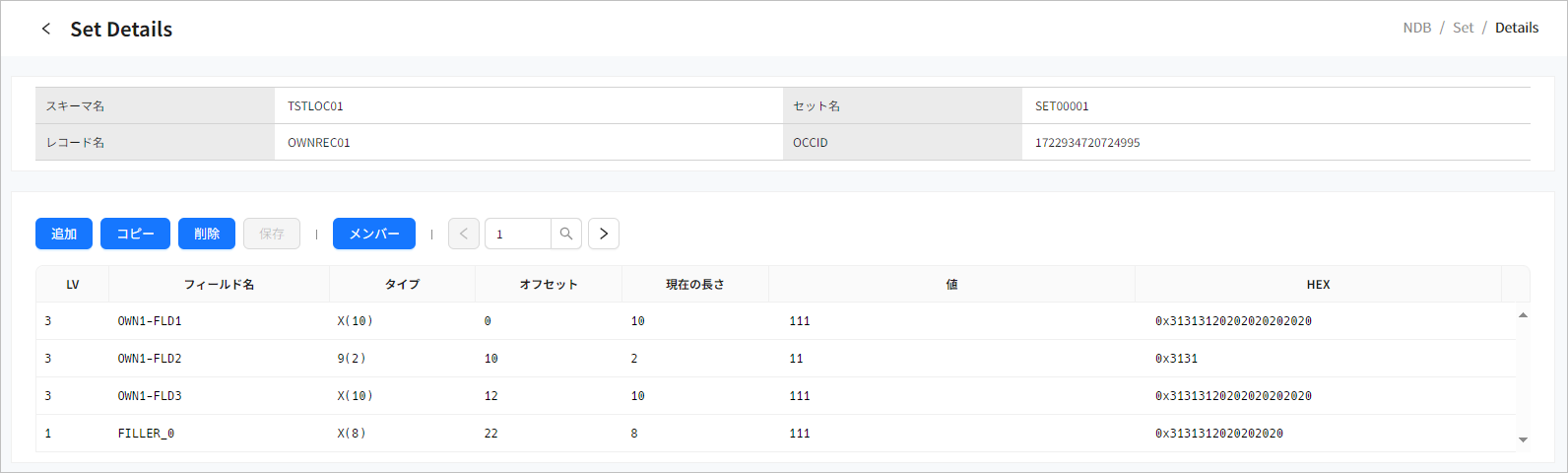Click the HEX value of FILLER_0
The image size is (1568, 473).
(1218, 434)
